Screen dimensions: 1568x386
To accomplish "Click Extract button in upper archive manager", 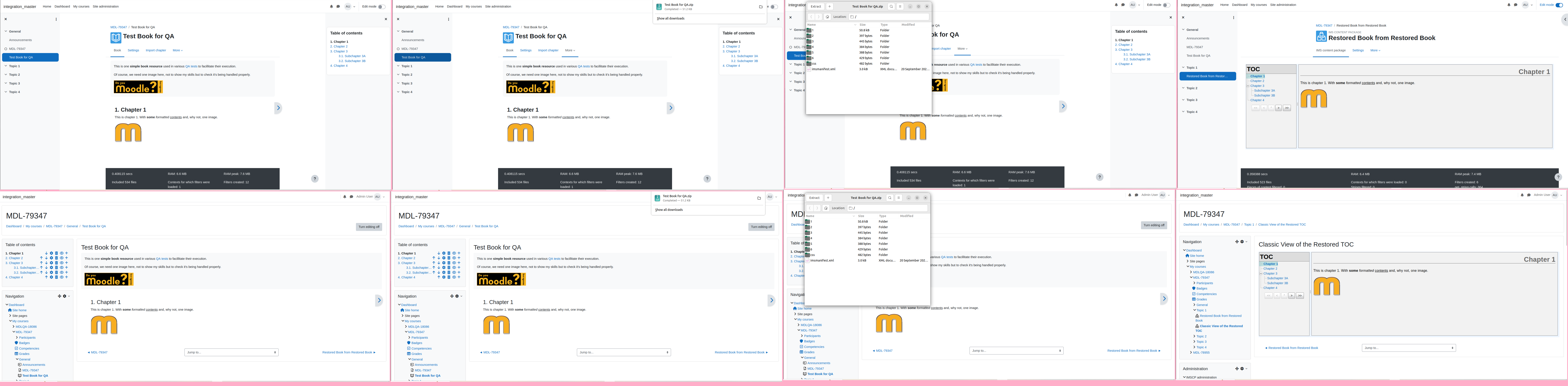I will tap(816, 7).
